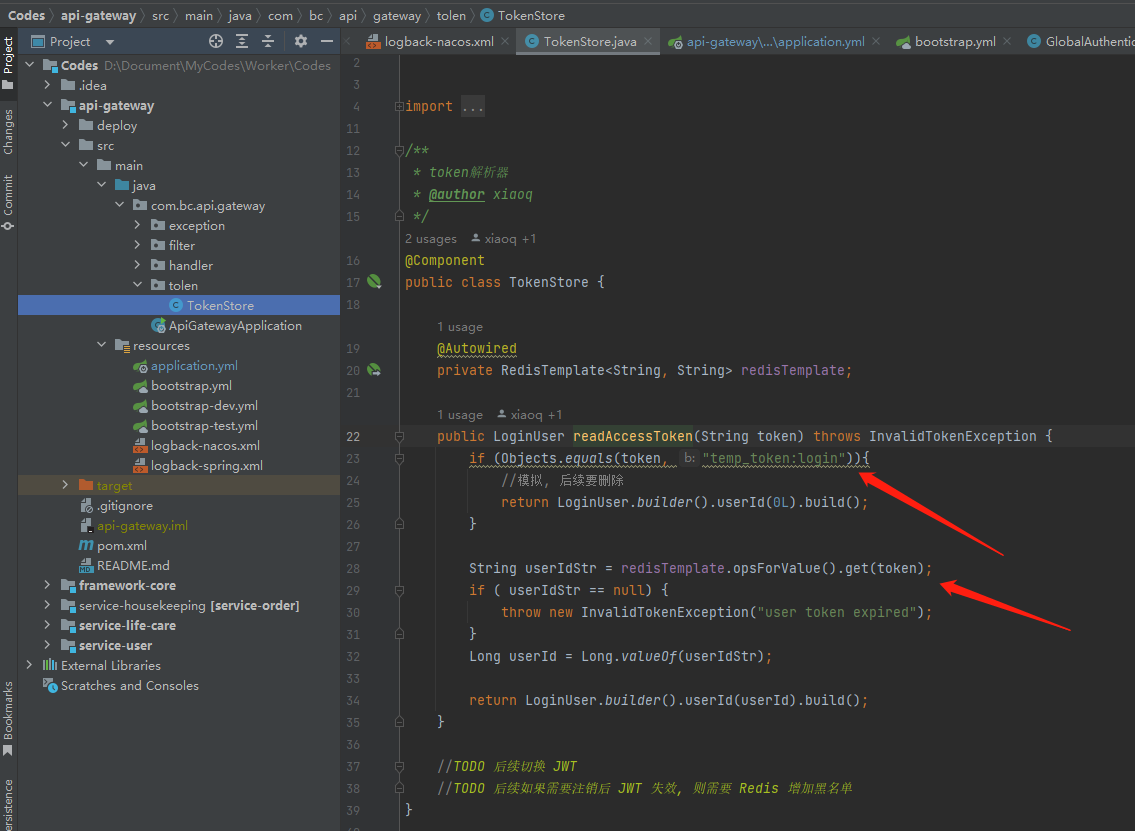Open the Bookmarks tool window from left stripe
The width and height of the screenshot is (1135, 831).
(x=8, y=717)
